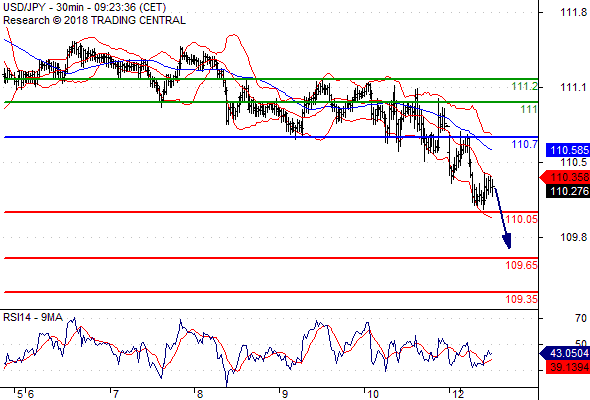This screenshot has height=400, width=590.
Task: Click the 'RSI14 - 9MA' indicator label
Action: pyautogui.click(x=33, y=318)
